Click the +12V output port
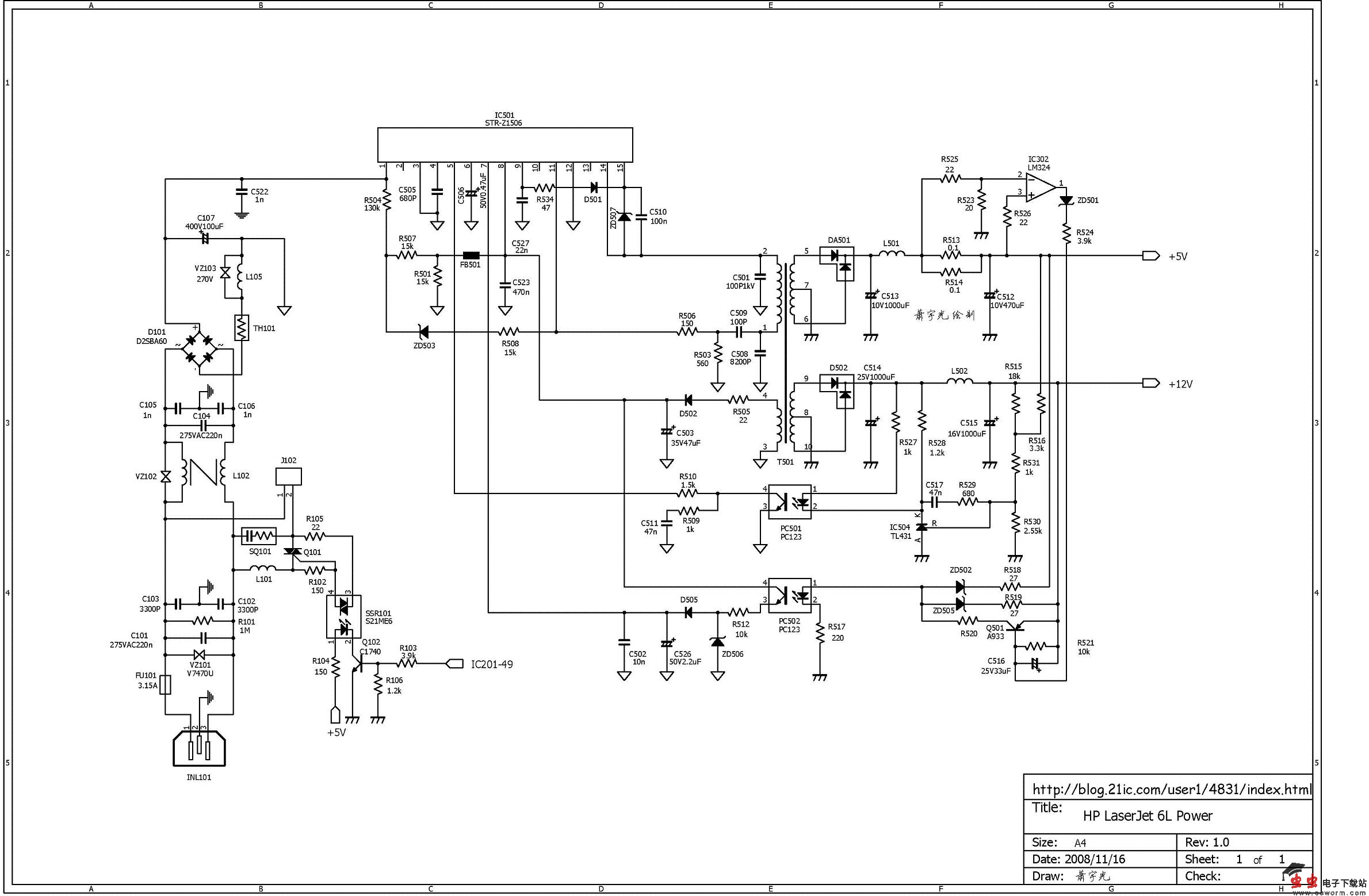This screenshot has height=896, width=1369. pos(1151,383)
